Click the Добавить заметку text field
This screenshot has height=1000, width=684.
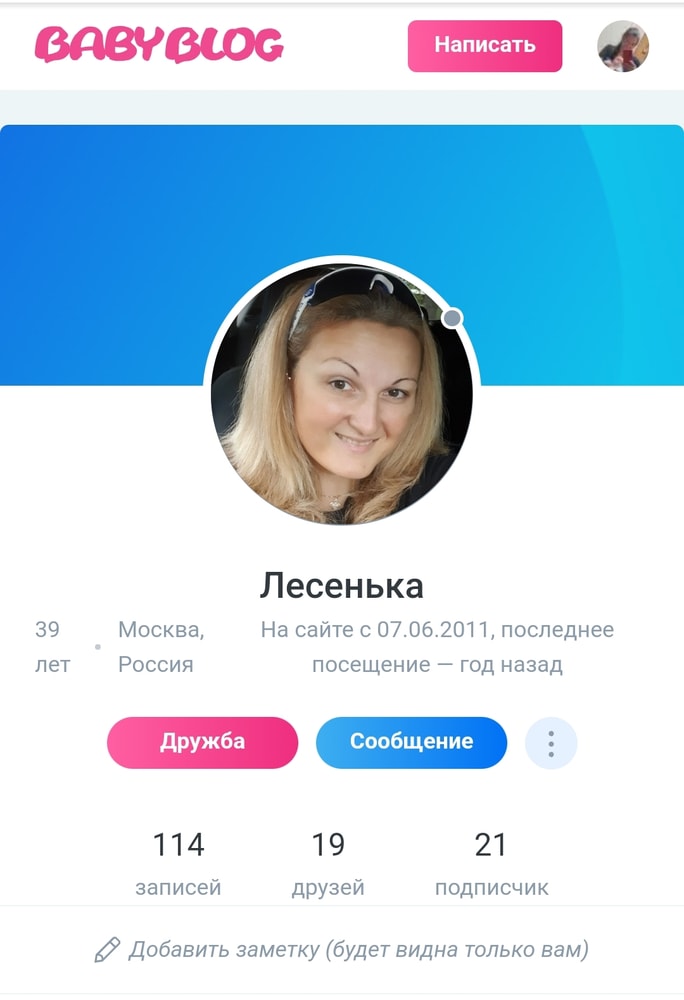tap(342, 950)
